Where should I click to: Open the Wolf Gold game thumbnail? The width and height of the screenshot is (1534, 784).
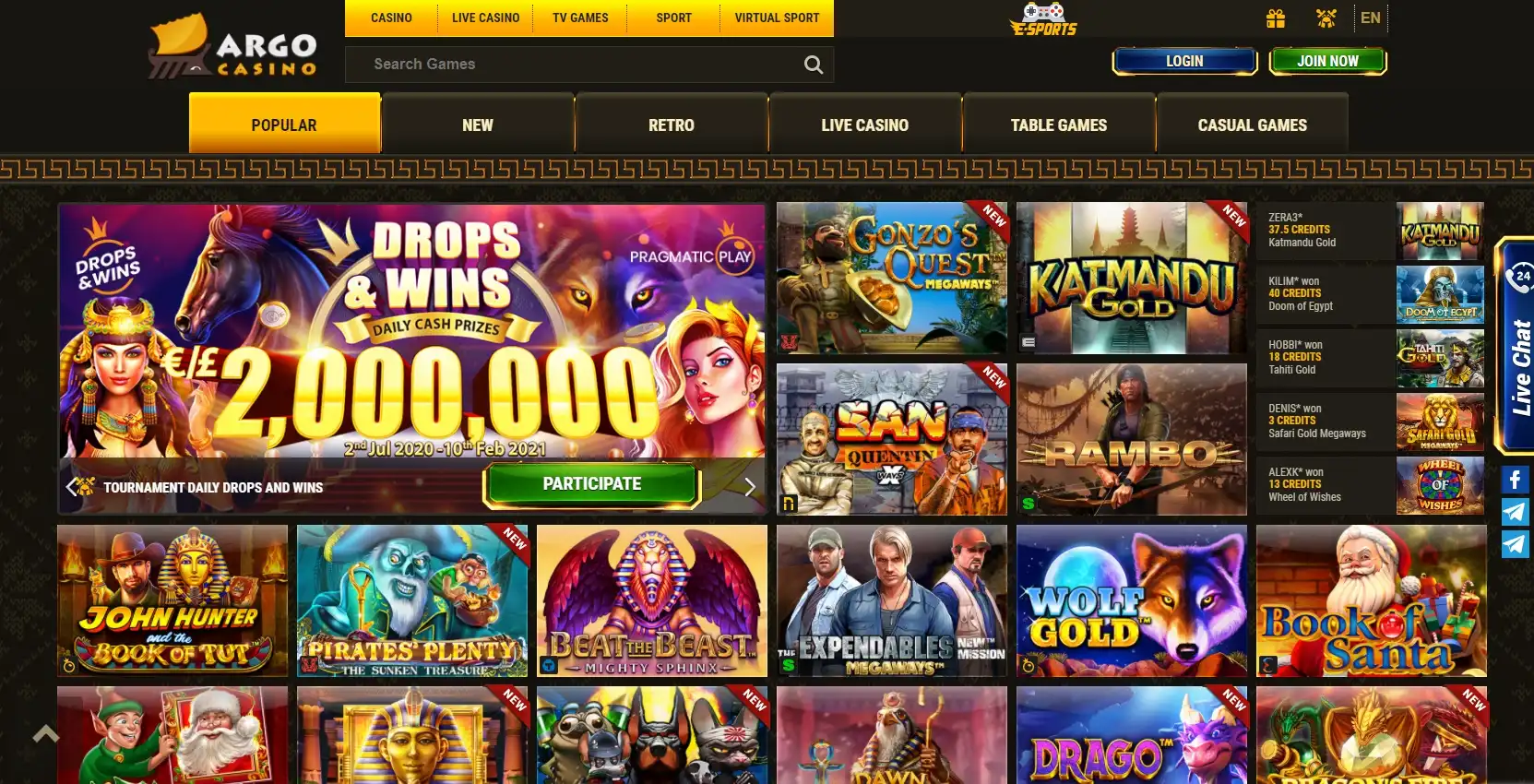point(1132,600)
